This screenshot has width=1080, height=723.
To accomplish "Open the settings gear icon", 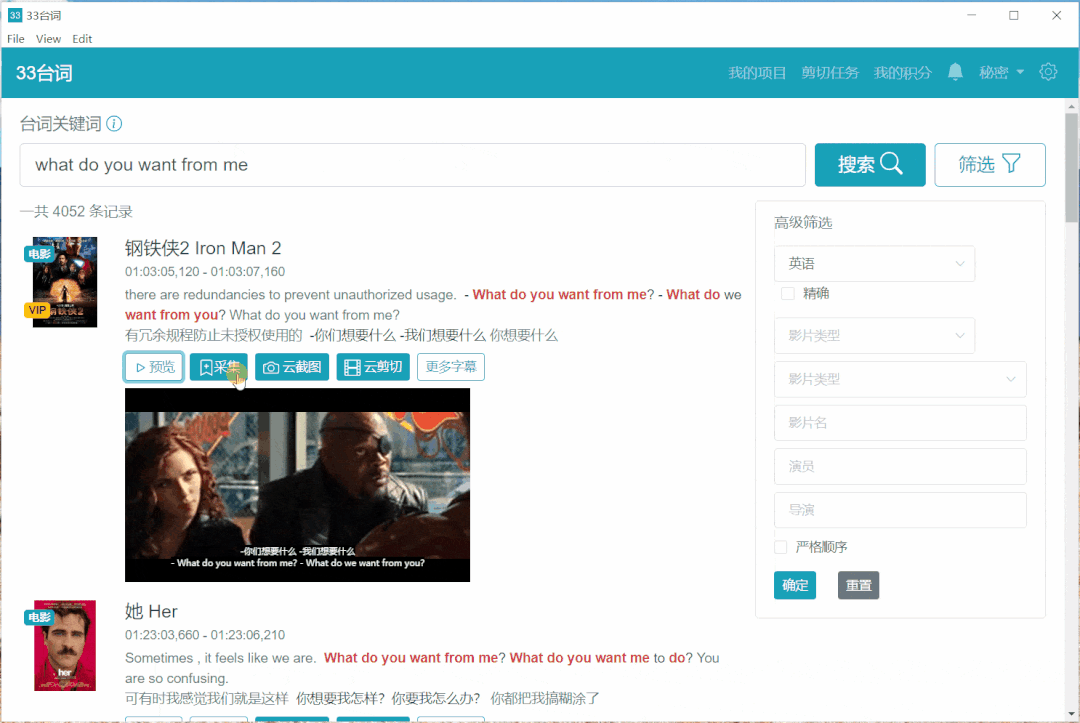I will pyautogui.click(x=1048, y=72).
